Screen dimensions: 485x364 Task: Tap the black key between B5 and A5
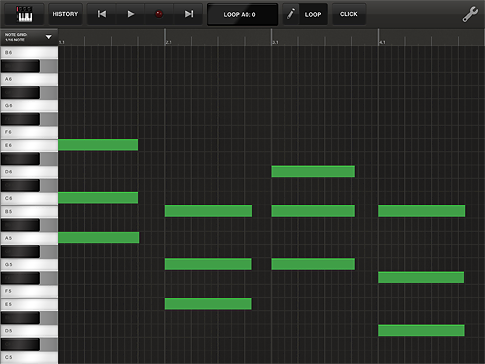point(20,225)
